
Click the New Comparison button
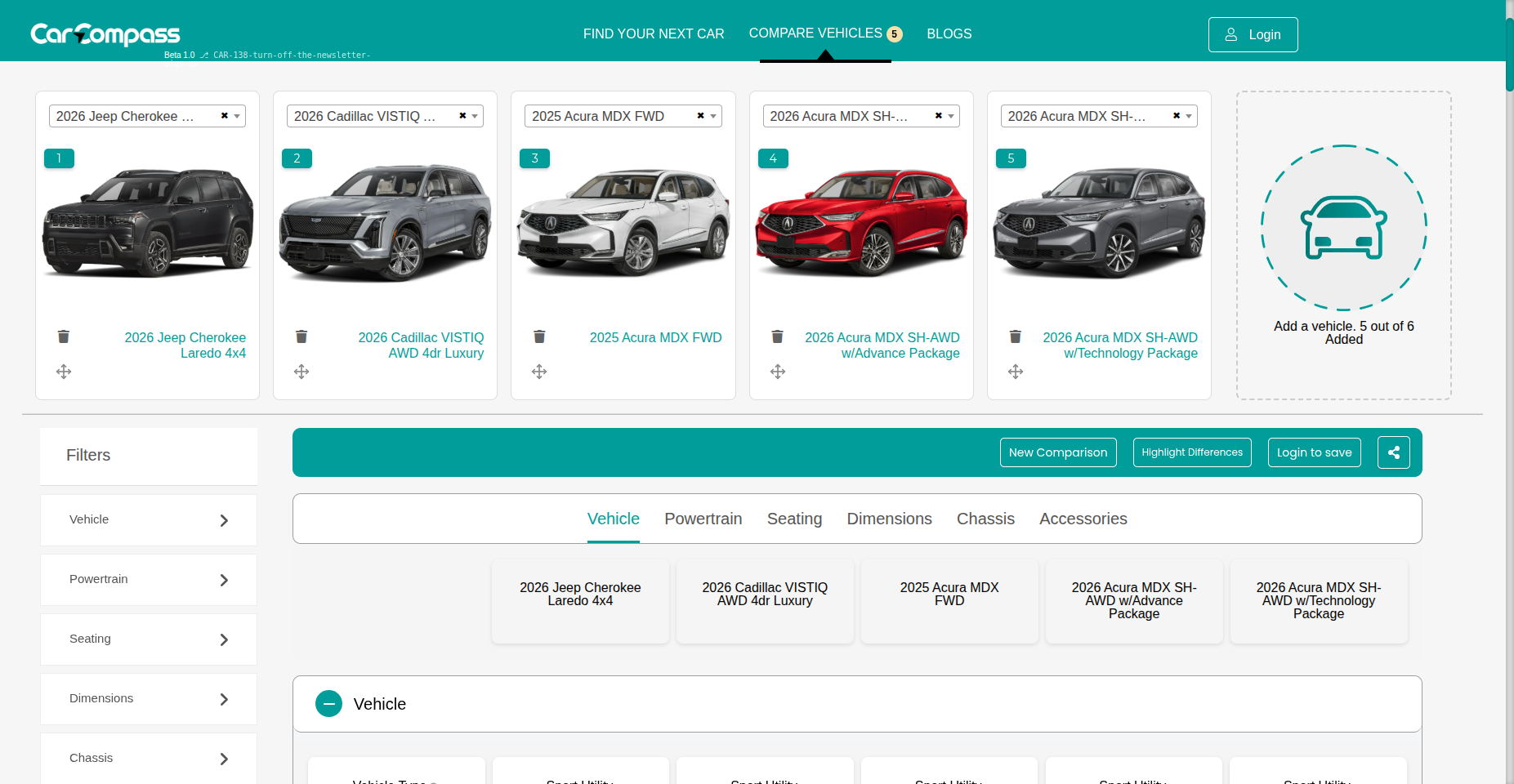(x=1058, y=452)
